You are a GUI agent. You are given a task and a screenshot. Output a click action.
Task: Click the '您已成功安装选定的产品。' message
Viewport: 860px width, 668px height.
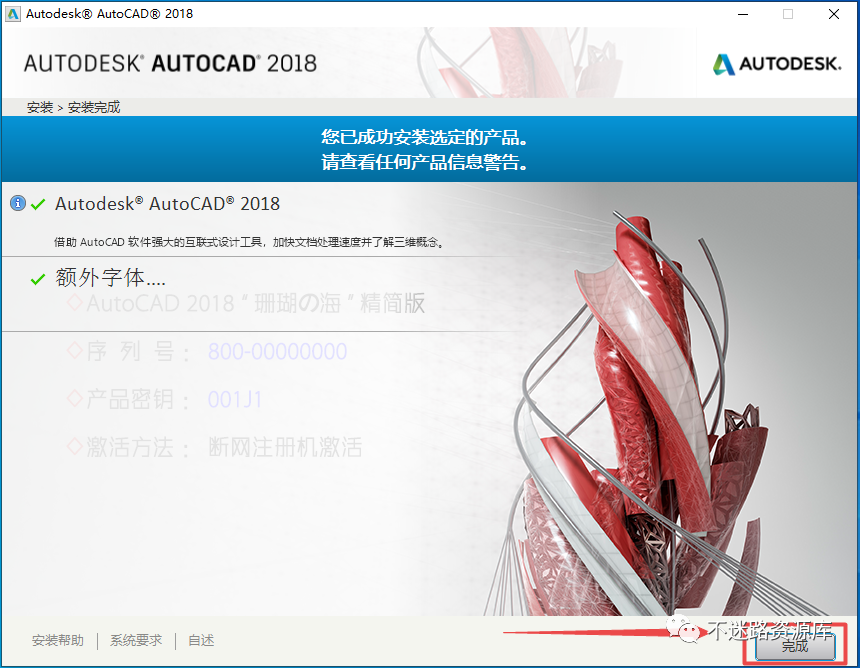click(x=425, y=137)
